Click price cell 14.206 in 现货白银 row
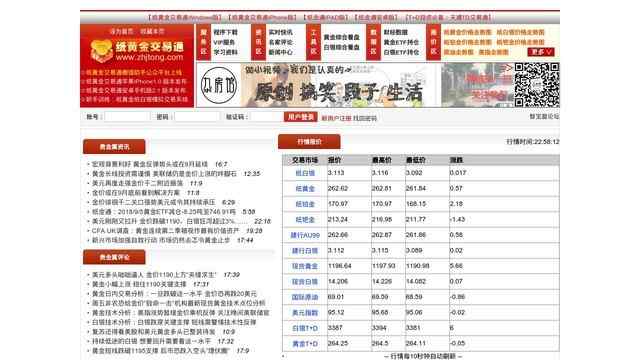Screen dimensions: 640x360 338,281
